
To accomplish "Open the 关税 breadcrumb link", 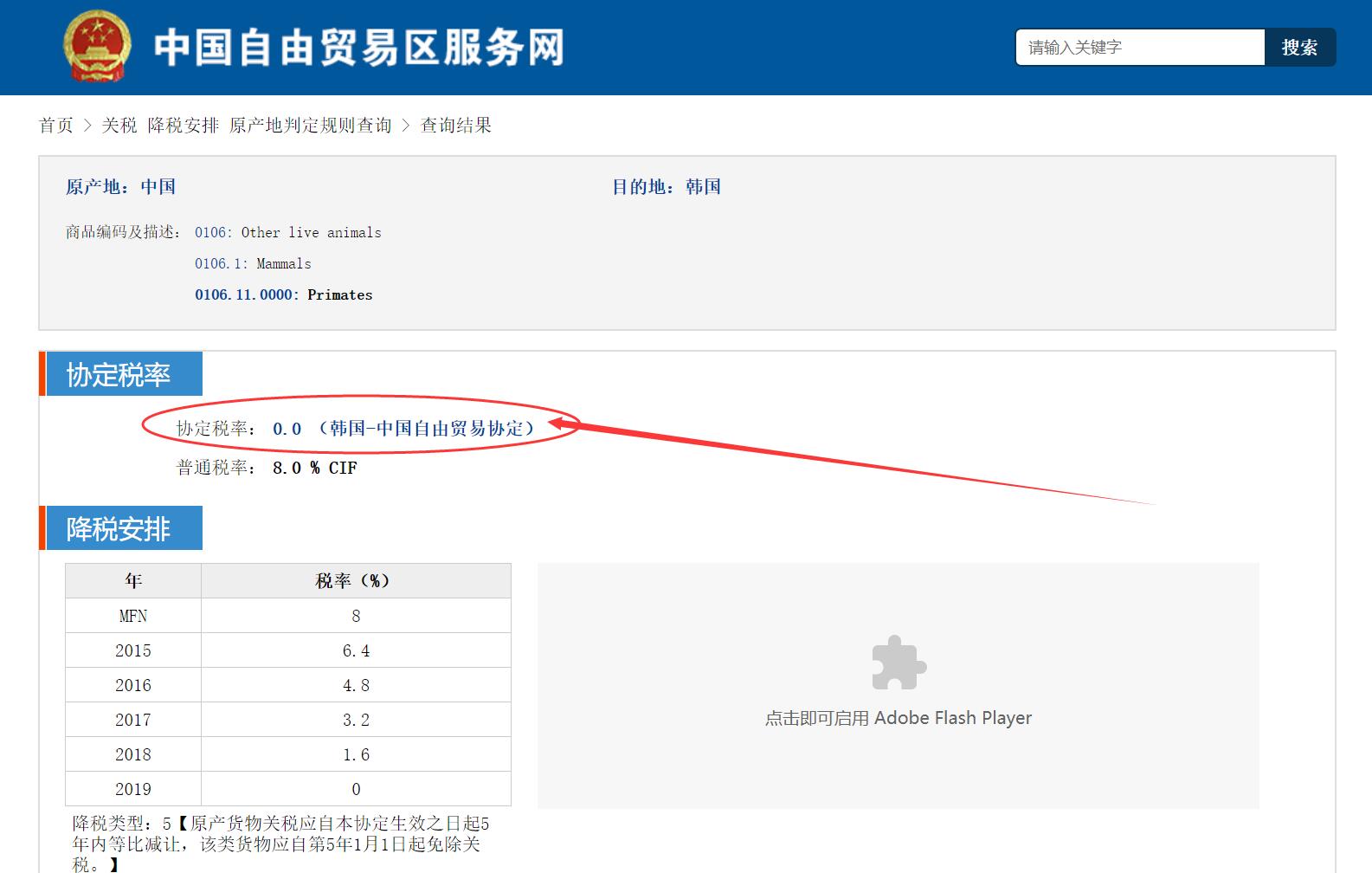I will pos(119,126).
